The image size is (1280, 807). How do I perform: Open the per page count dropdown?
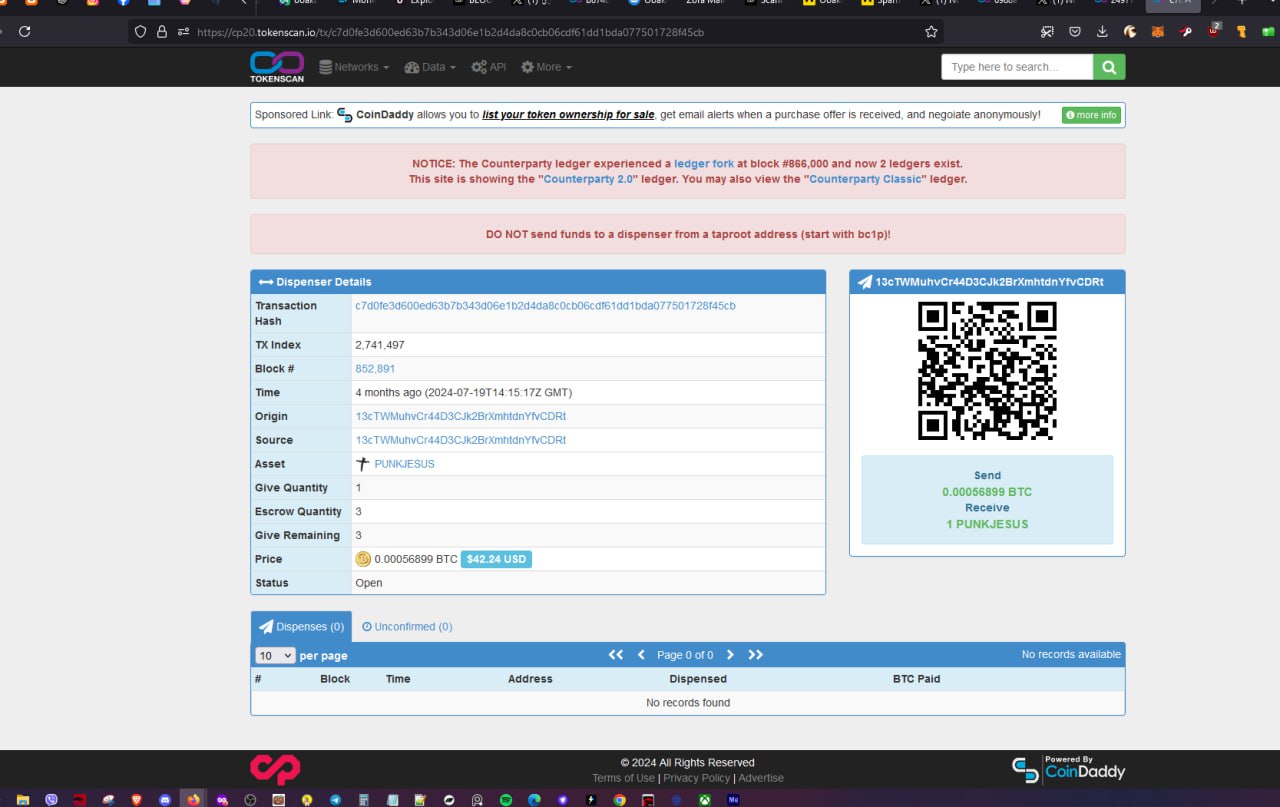click(x=275, y=656)
